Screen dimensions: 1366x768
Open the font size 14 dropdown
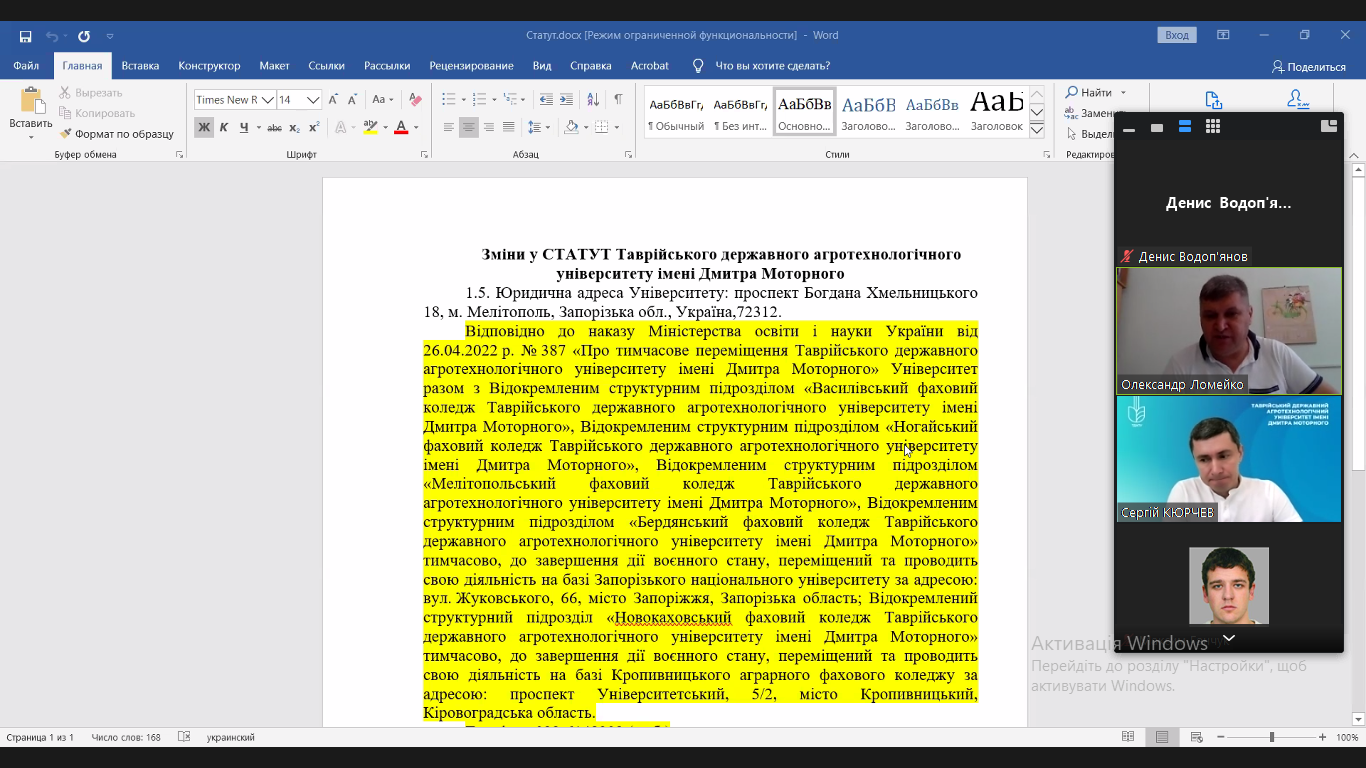click(x=313, y=100)
